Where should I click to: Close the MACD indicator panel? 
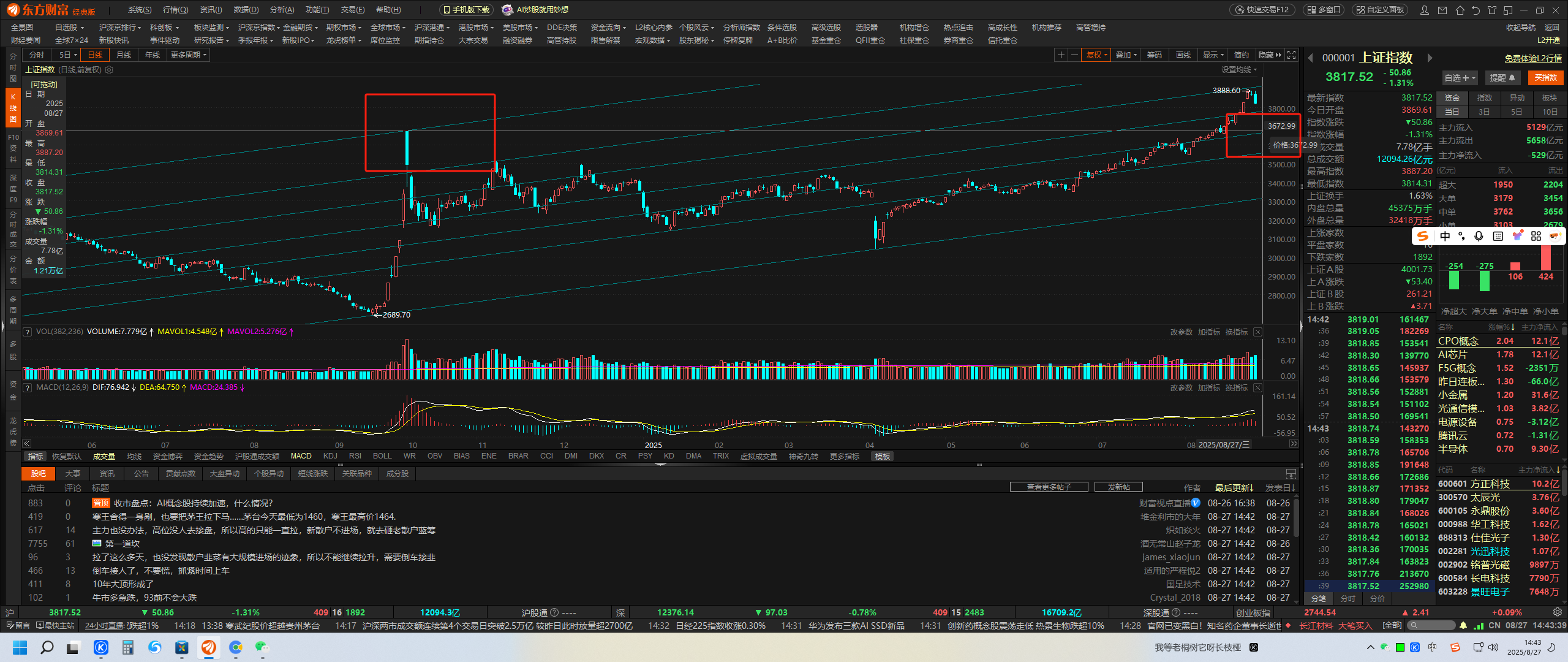click(x=1257, y=387)
